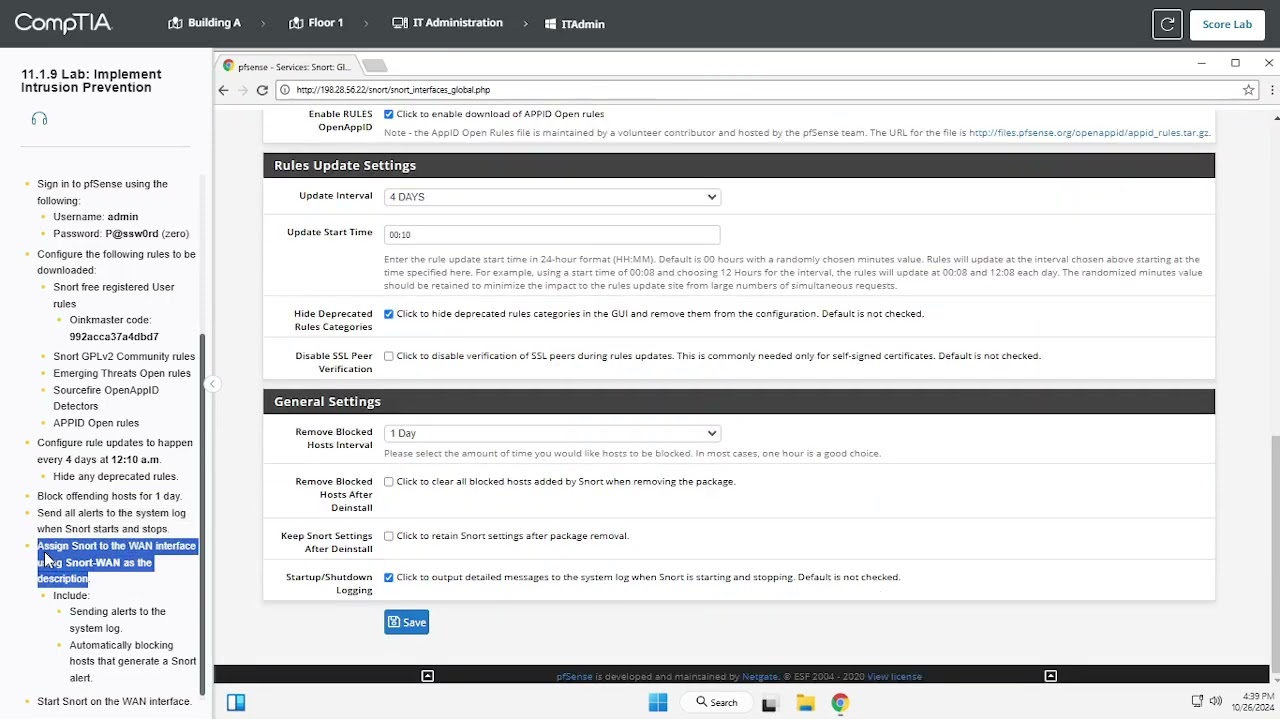Click Rules Update Settings header
The image size is (1280, 720).
pos(739,165)
